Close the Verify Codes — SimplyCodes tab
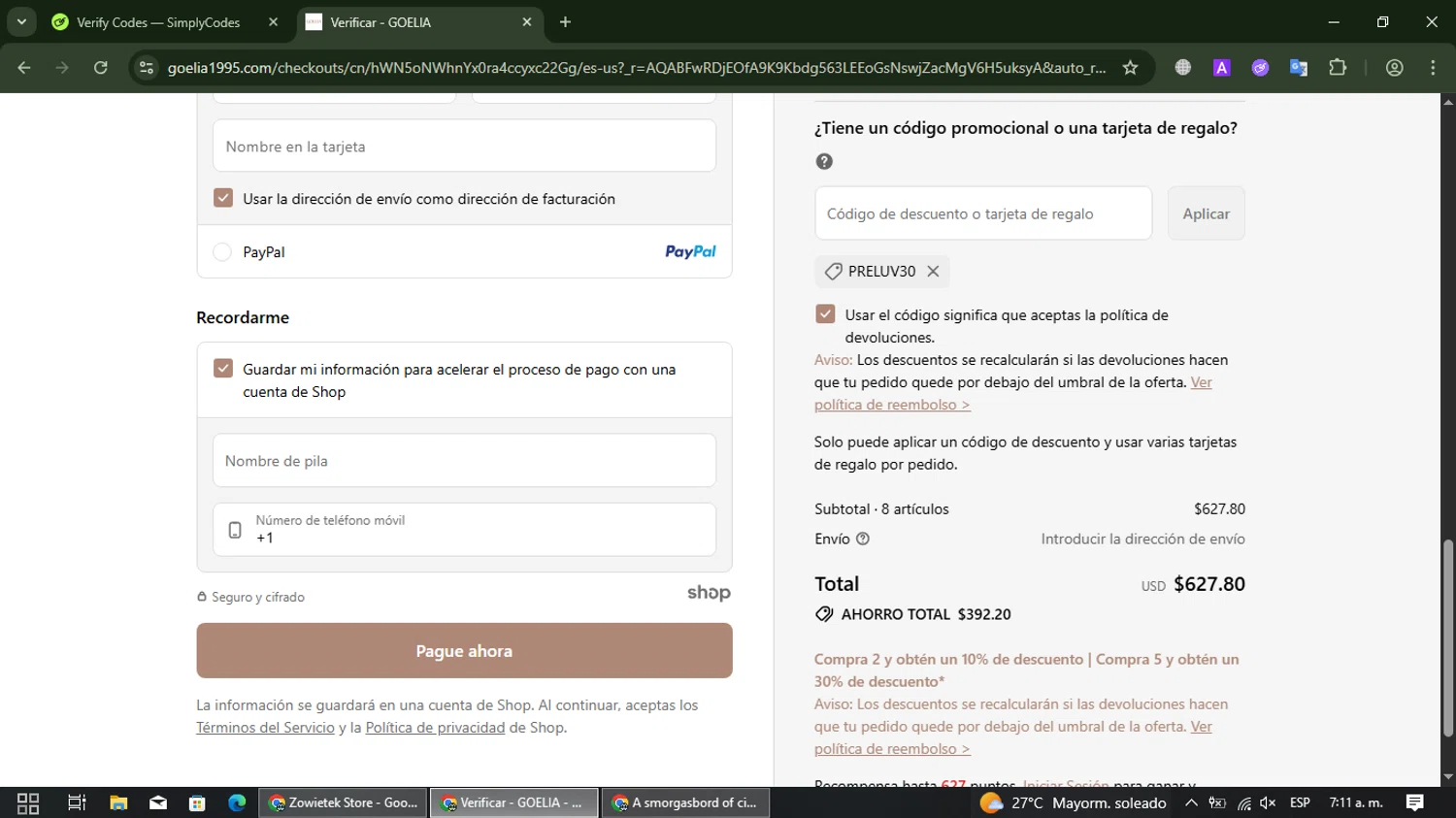 point(273,22)
